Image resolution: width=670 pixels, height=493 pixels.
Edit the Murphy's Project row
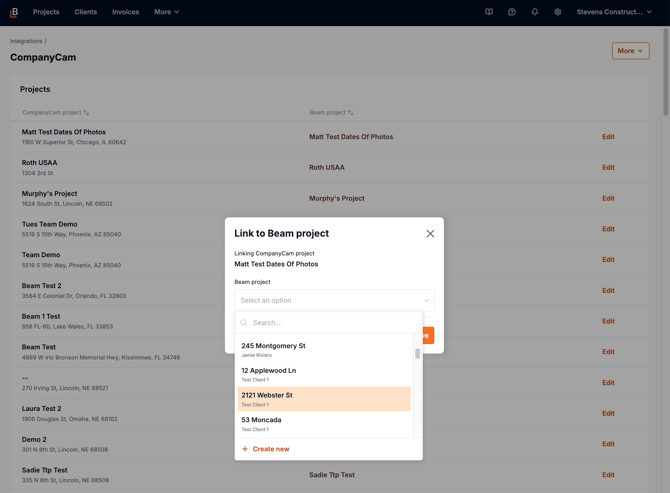[x=608, y=198]
